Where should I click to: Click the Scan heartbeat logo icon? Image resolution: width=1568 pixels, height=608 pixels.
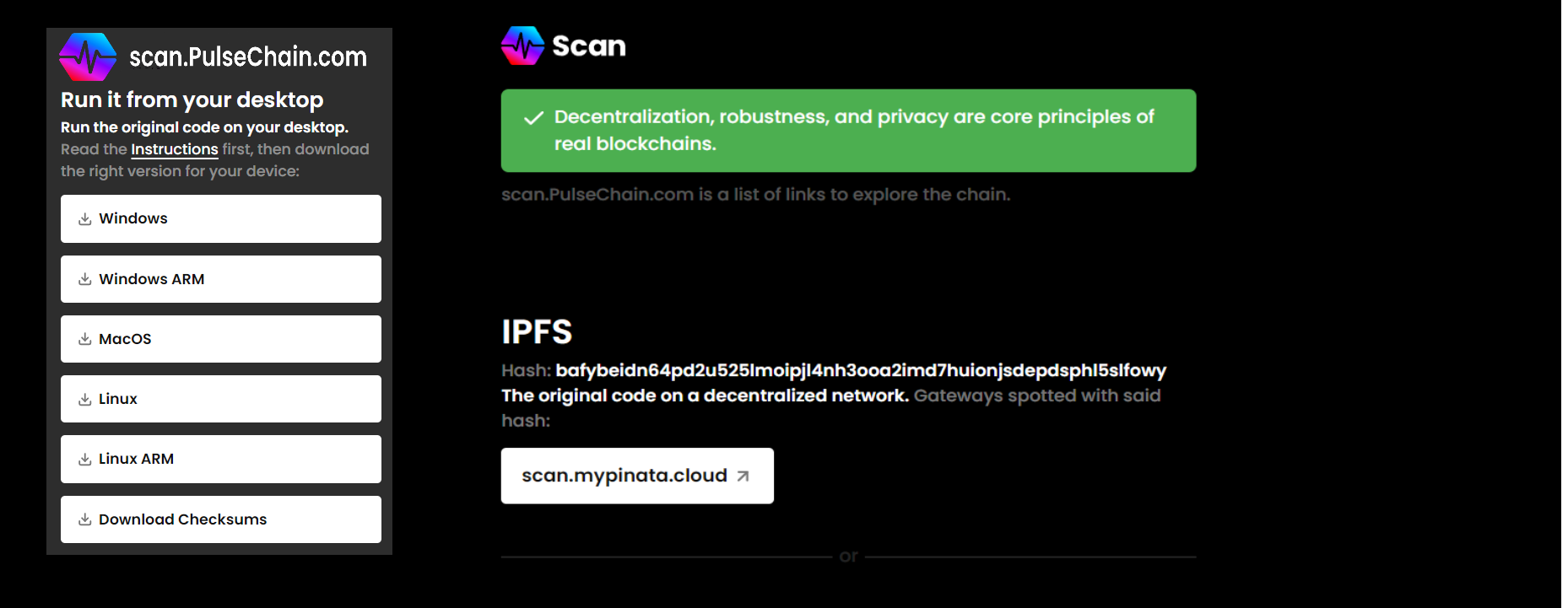point(523,46)
